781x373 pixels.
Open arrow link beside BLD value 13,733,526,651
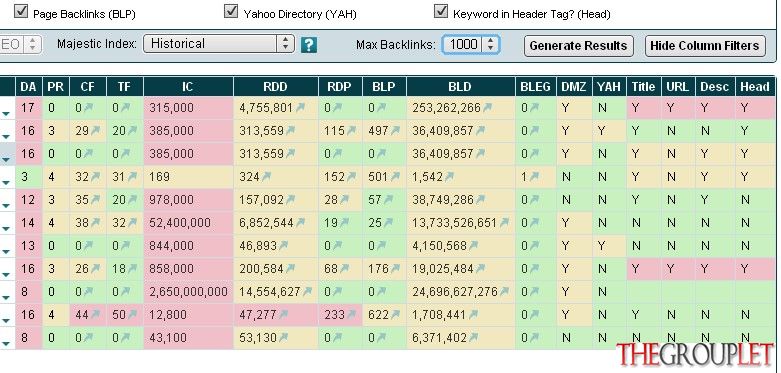pos(504,223)
